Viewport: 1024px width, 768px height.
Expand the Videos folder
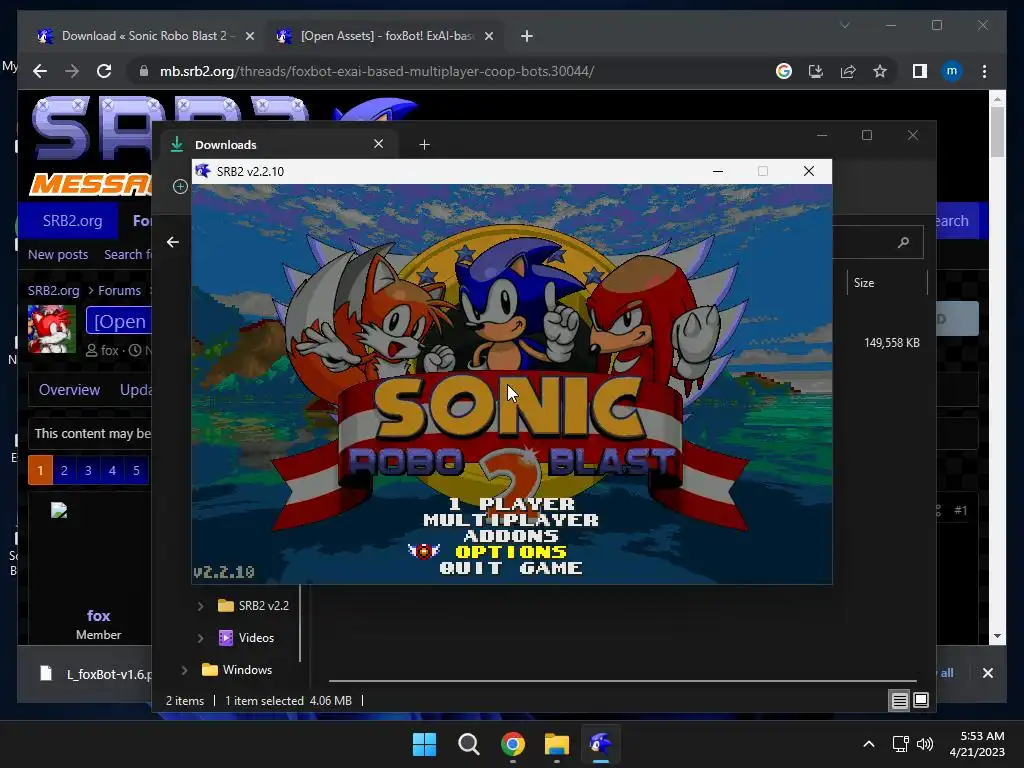tap(200, 638)
